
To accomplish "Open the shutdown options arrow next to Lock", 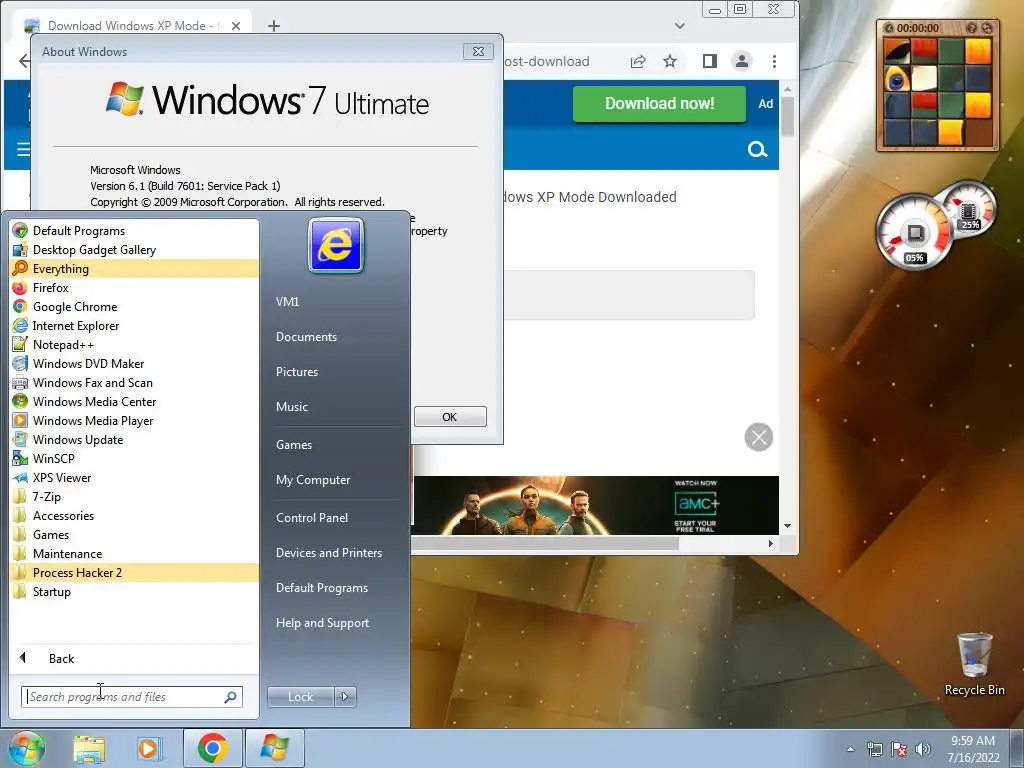I will click(x=345, y=697).
